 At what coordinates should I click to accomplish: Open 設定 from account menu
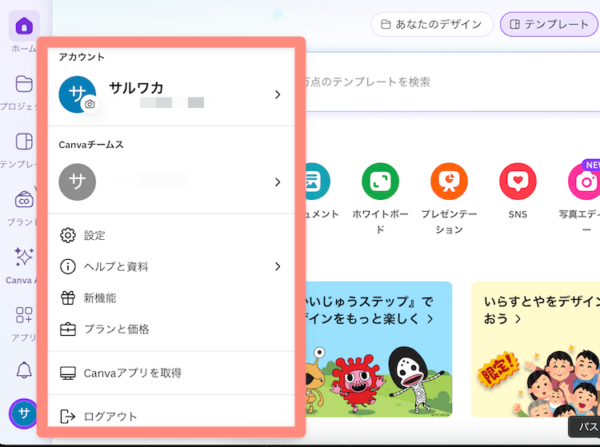coord(171,235)
